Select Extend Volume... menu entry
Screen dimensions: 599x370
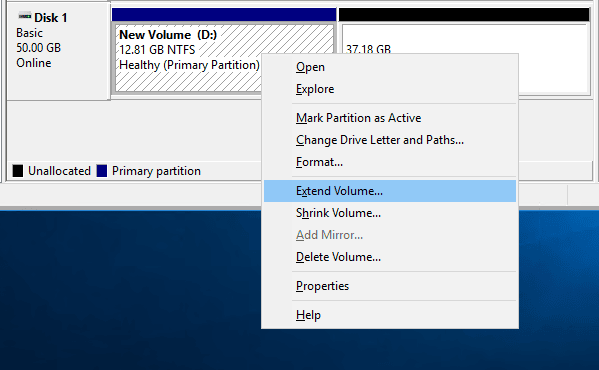390,191
